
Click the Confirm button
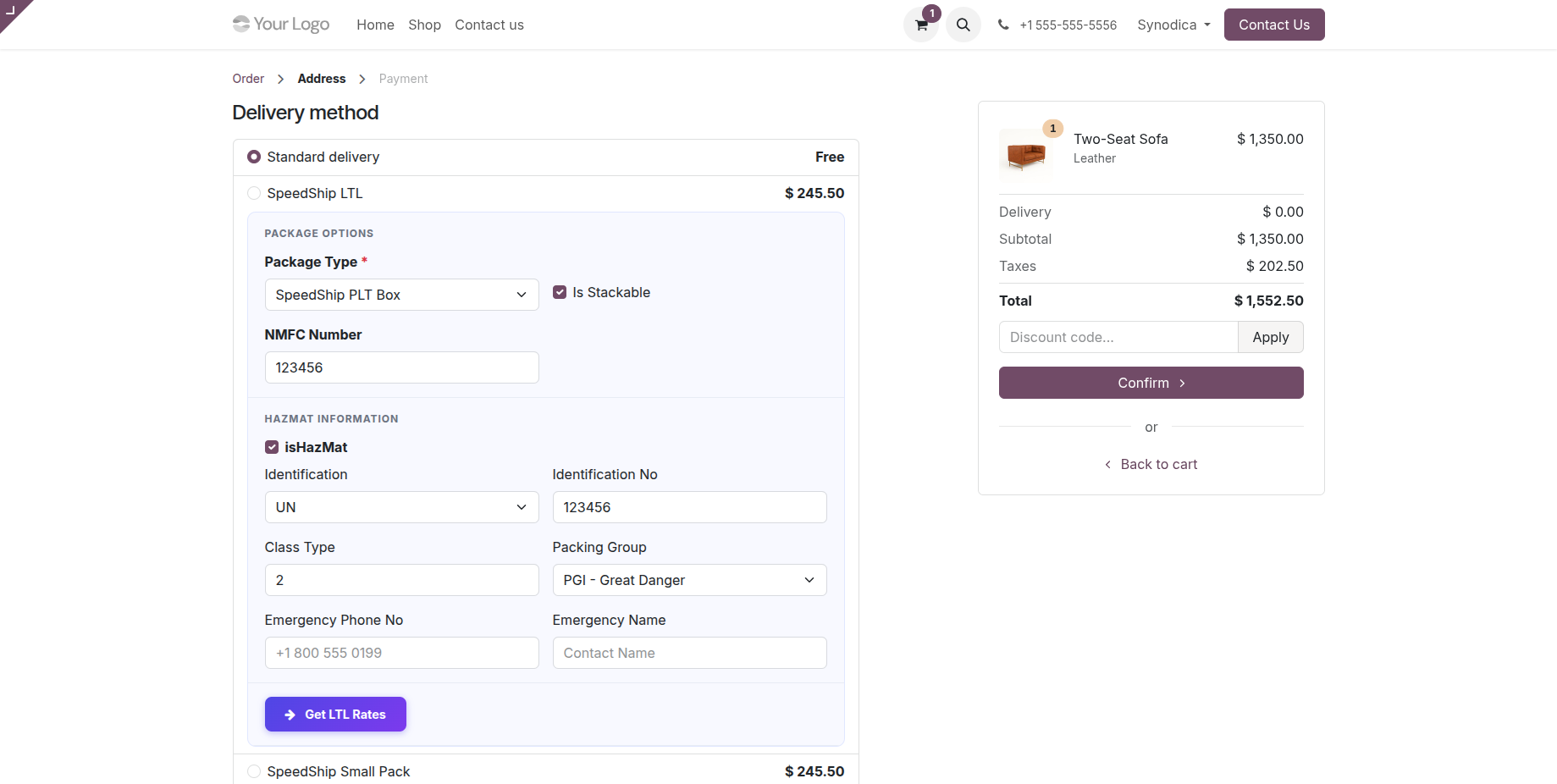(x=1151, y=383)
